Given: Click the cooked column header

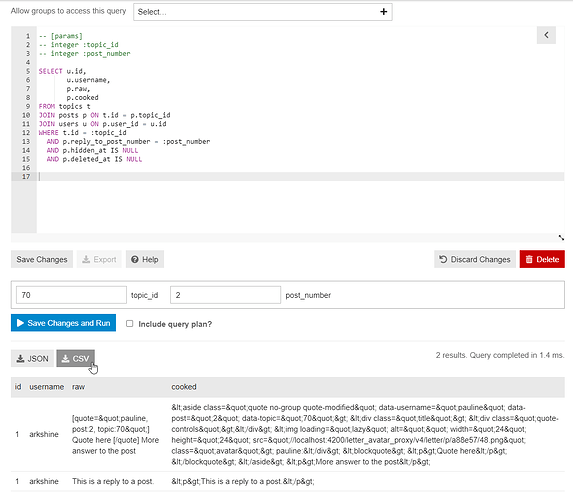Looking at the screenshot, I should (184, 387).
